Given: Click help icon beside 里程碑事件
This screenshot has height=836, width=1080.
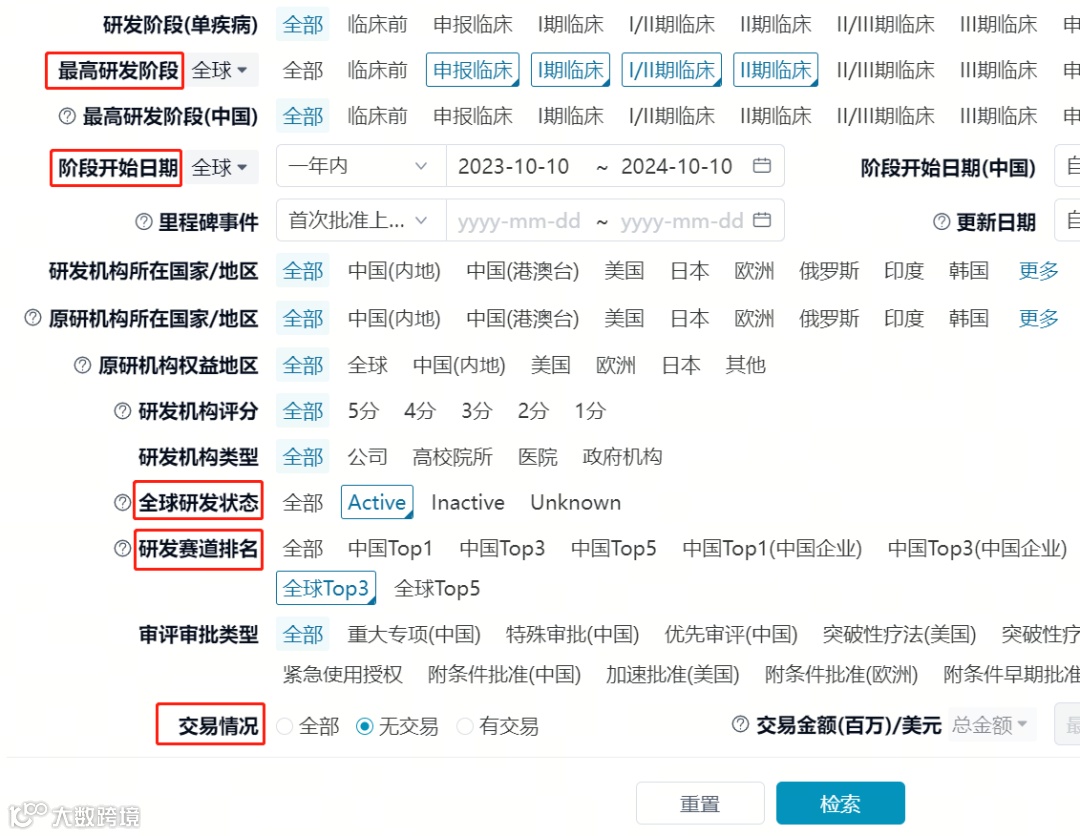Looking at the screenshot, I should (143, 222).
